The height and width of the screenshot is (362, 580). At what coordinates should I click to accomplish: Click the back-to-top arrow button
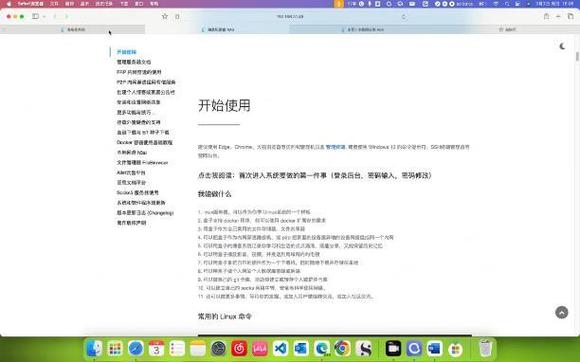[x=562, y=312]
